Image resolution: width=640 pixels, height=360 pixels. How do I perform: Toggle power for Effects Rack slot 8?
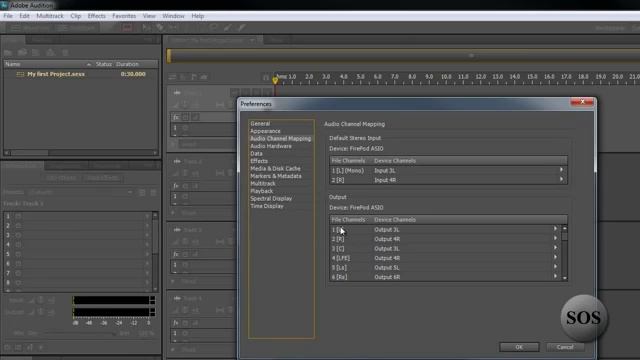[x=18, y=282]
